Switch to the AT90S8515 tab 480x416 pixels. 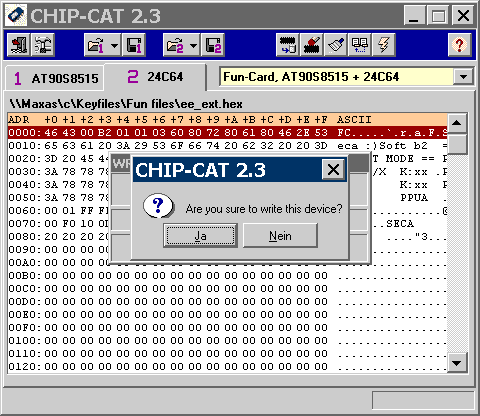pos(55,79)
